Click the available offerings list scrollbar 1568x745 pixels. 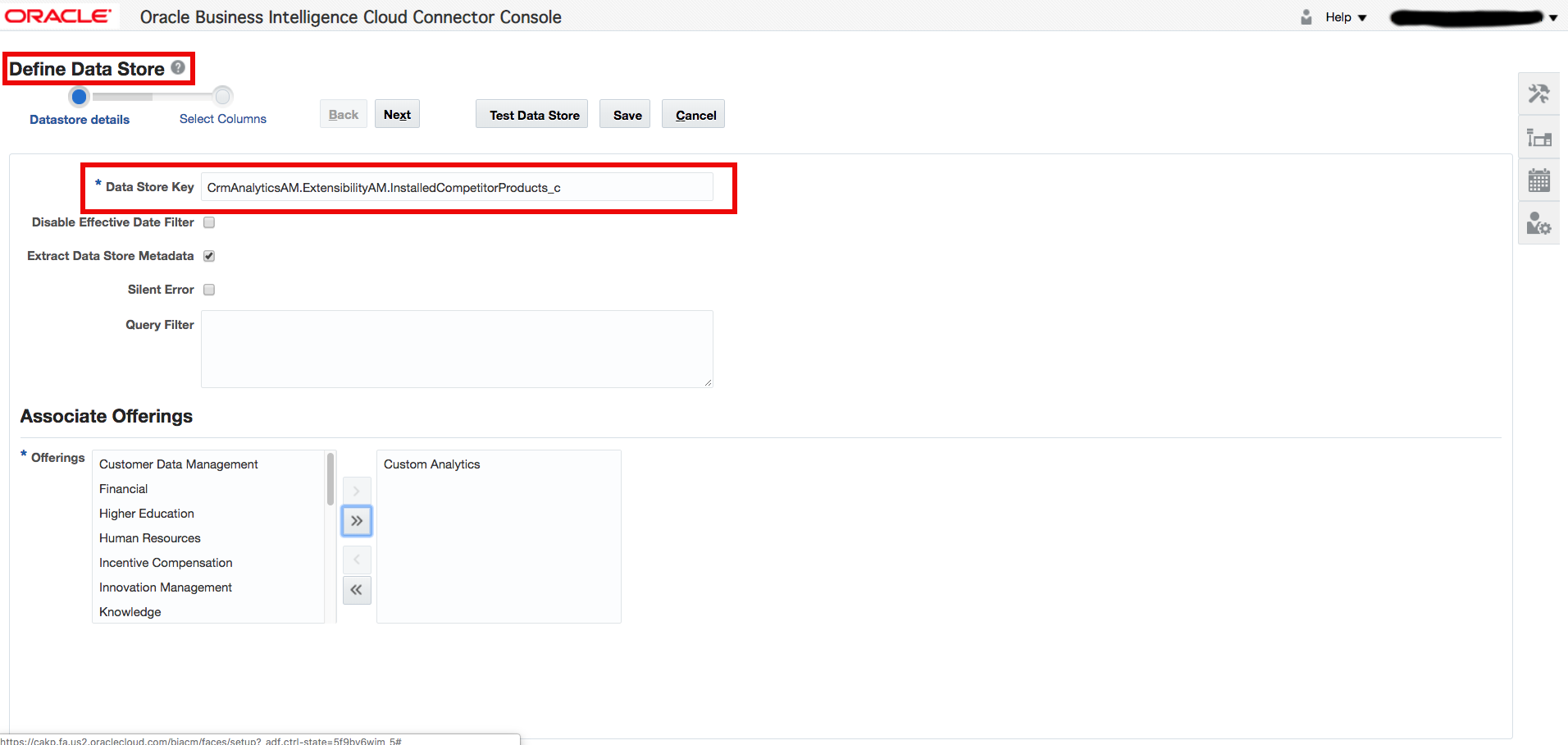pyautogui.click(x=330, y=479)
